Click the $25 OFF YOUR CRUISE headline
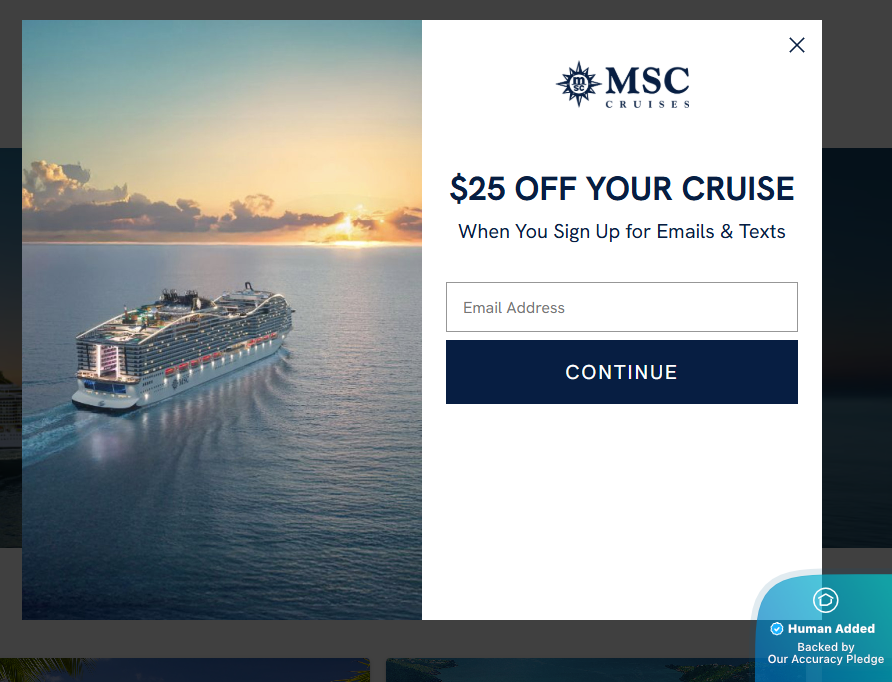Image resolution: width=892 pixels, height=682 pixels. pos(621,189)
